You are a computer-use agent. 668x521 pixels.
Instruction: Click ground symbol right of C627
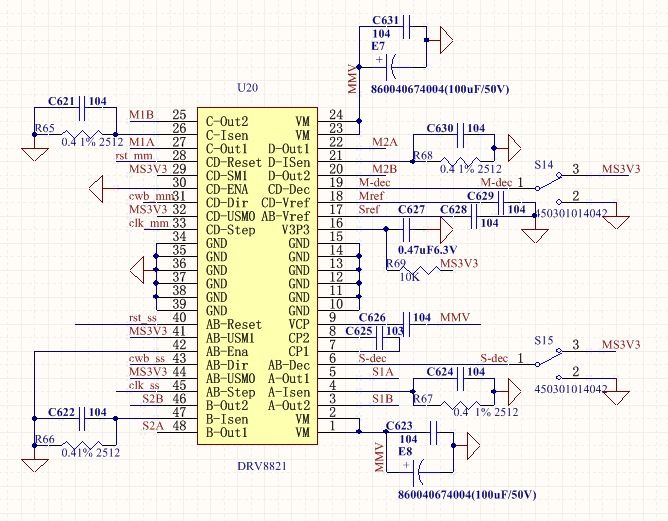(x=446, y=230)
